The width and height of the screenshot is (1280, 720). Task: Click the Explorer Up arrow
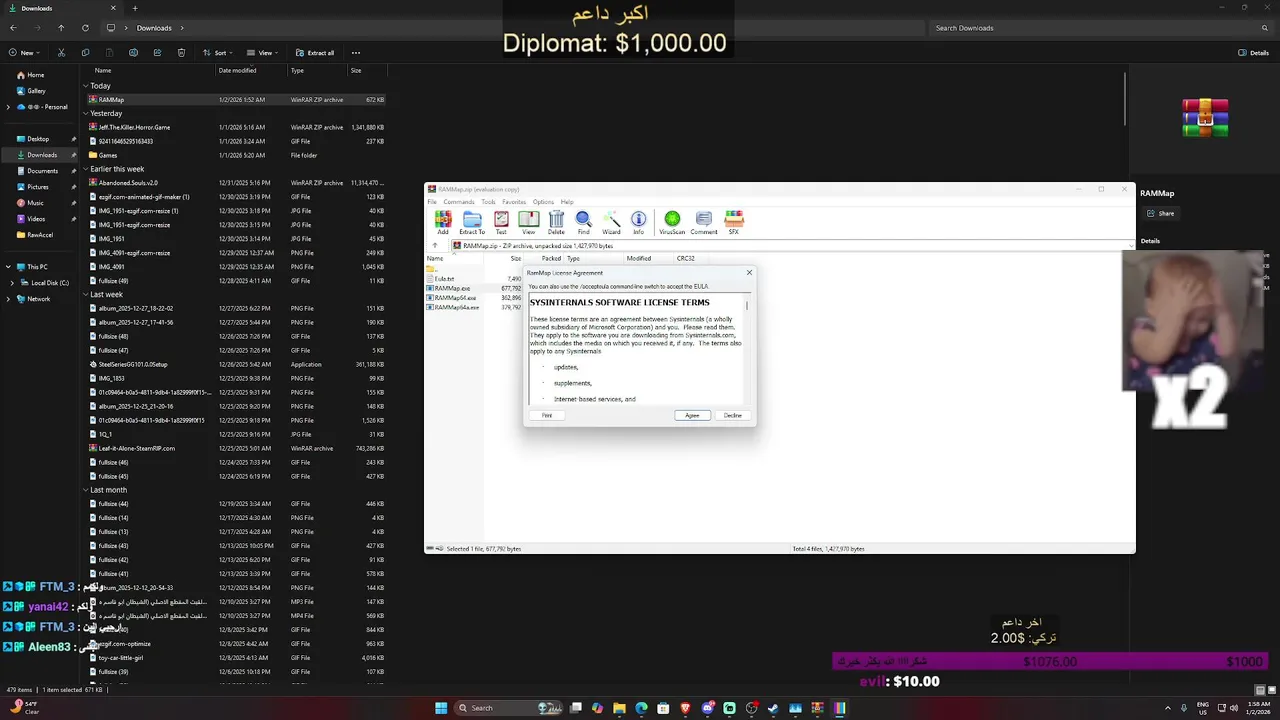coord(61,28)
